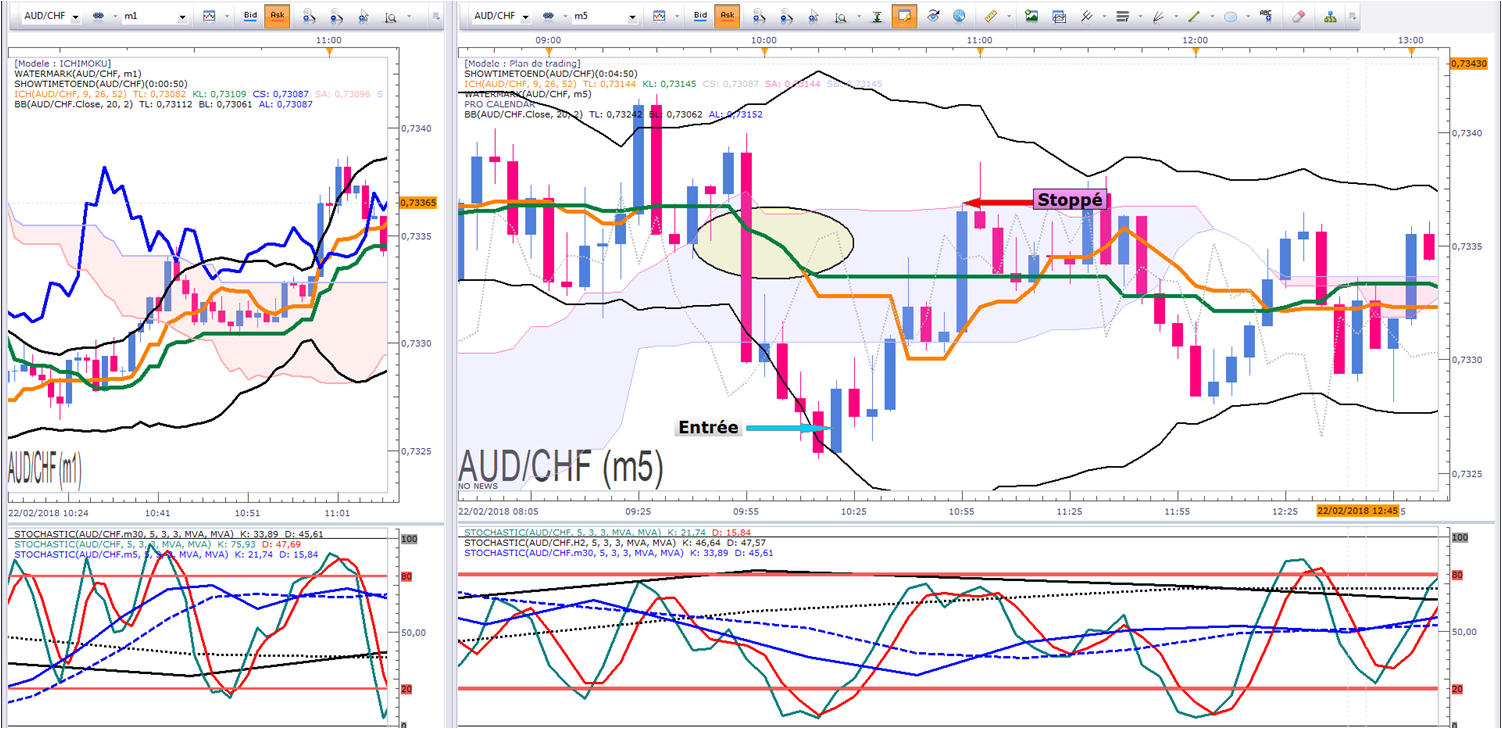
Task: Click the chart type icon in the m5 toolbar
Action: [x=659, y=16]
